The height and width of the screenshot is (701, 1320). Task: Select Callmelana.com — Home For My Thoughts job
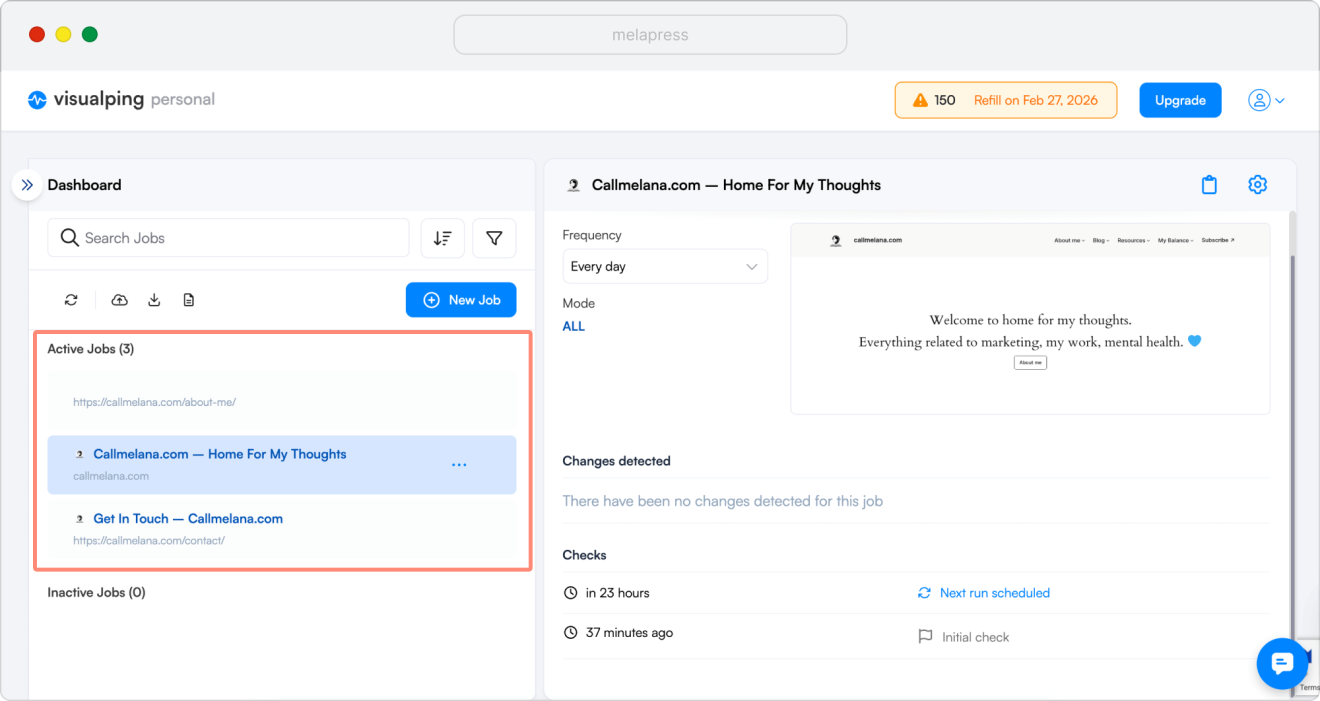[282, 464]
